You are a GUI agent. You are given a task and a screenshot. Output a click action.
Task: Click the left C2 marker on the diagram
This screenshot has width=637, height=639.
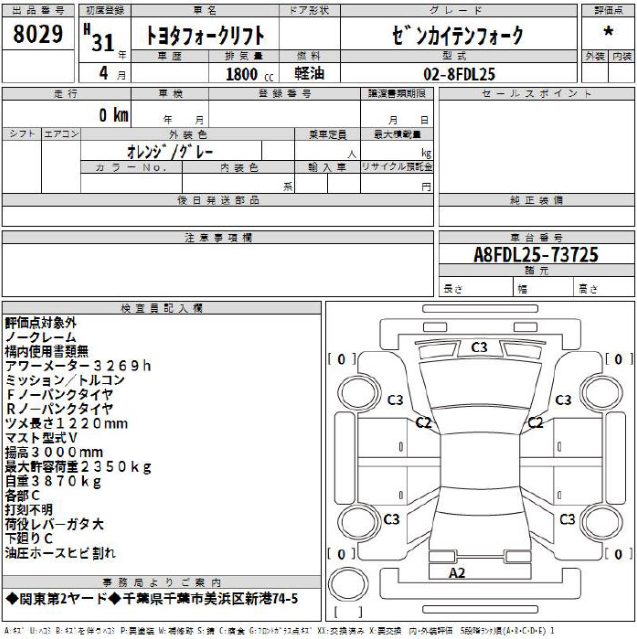pos(423,423)
